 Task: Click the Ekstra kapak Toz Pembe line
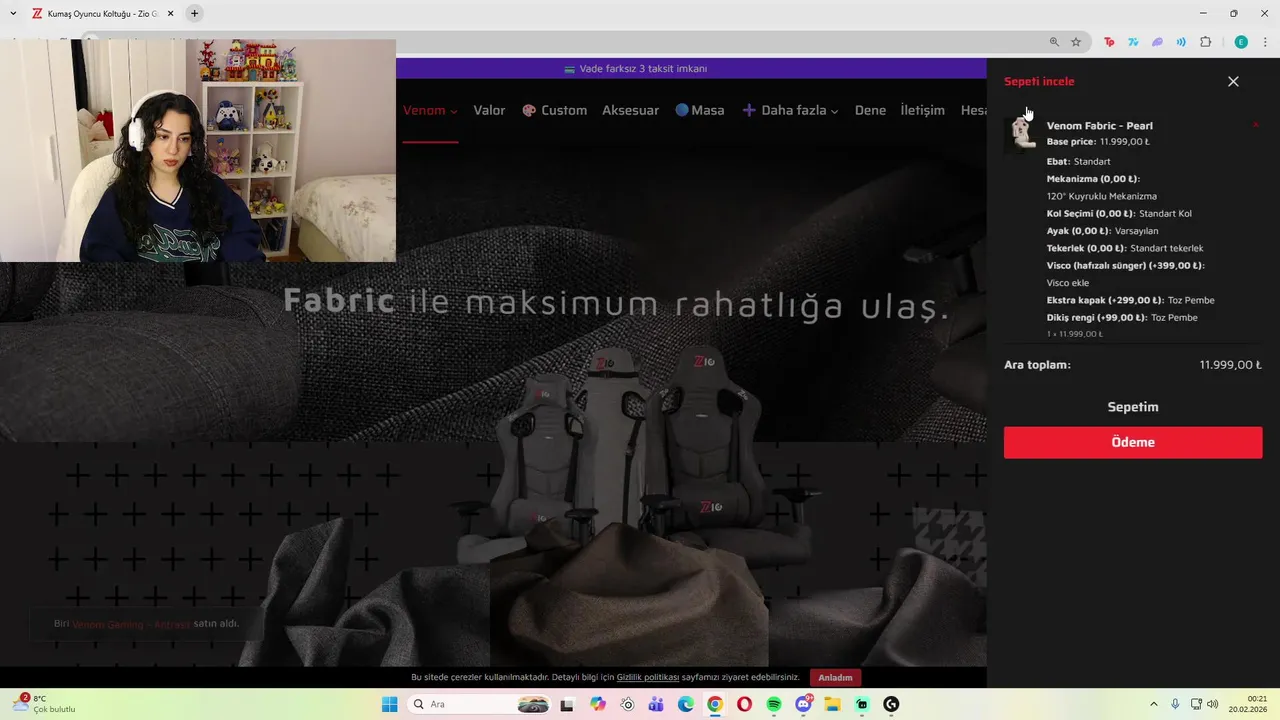point(1130,300)
